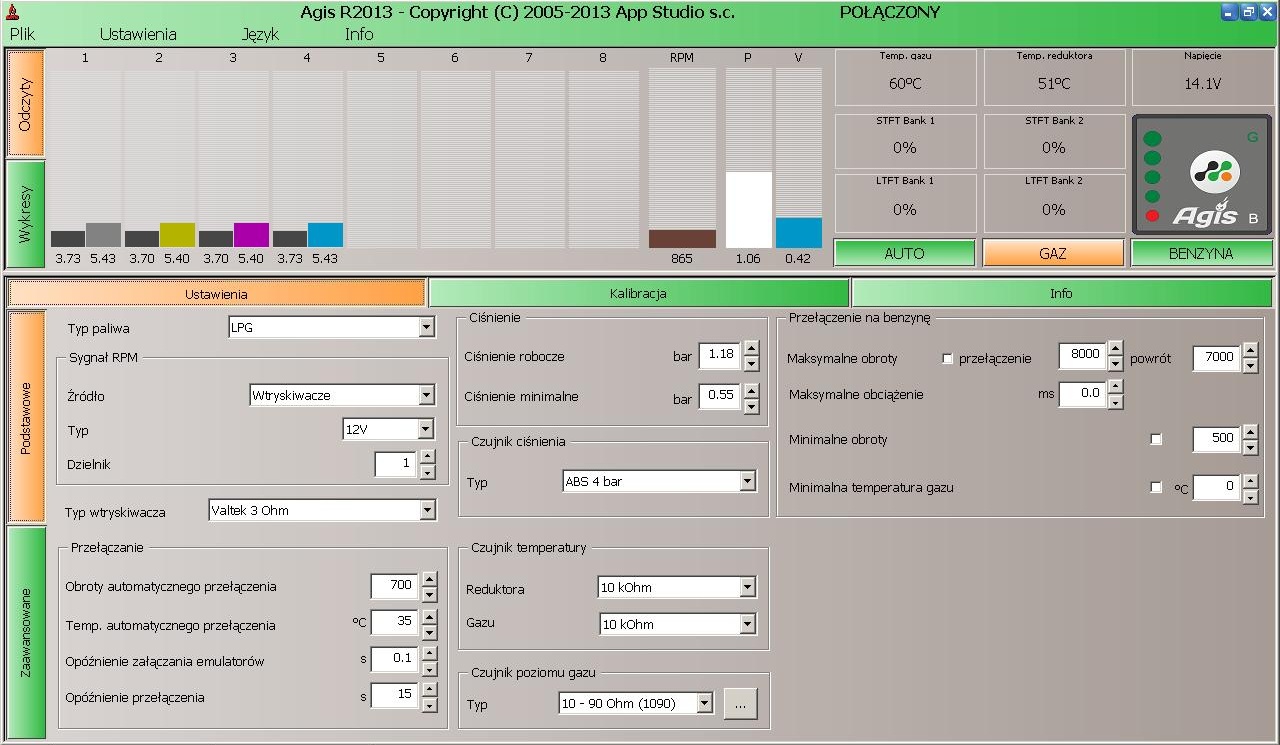Click the red LED on Agis switch
This screenshot has width=1280, height=745.
pos(1152,216)
